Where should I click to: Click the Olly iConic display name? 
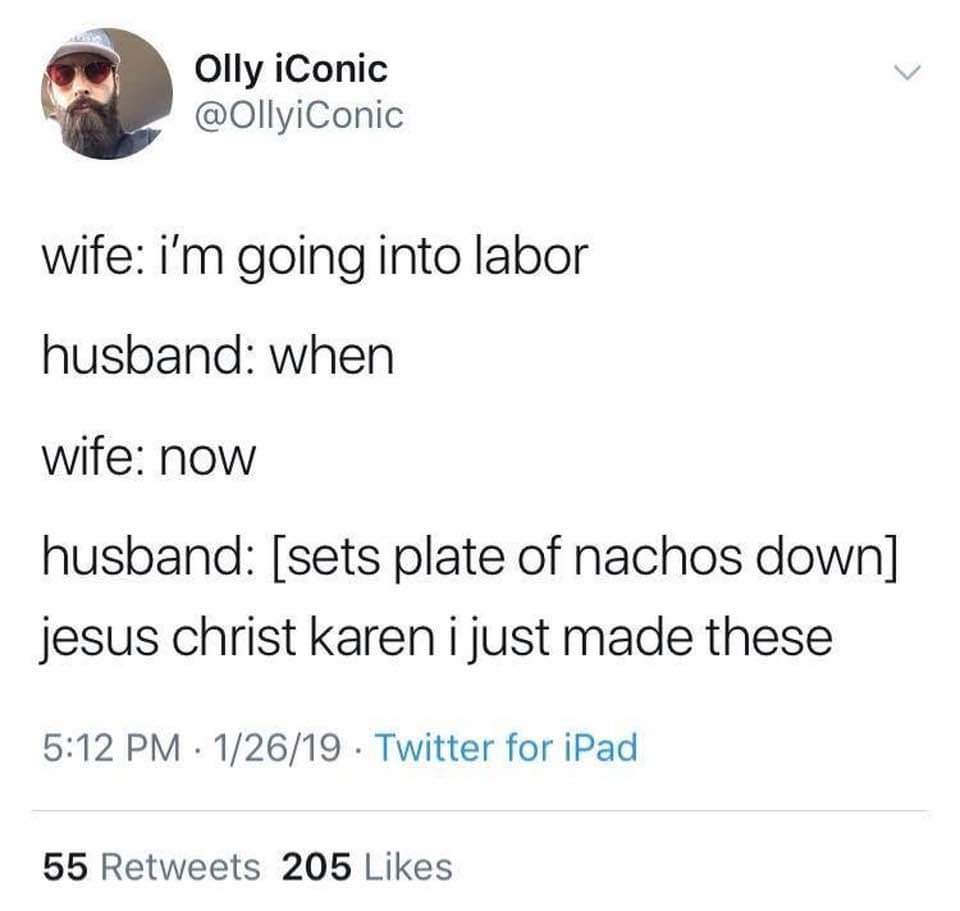[291, 70]
